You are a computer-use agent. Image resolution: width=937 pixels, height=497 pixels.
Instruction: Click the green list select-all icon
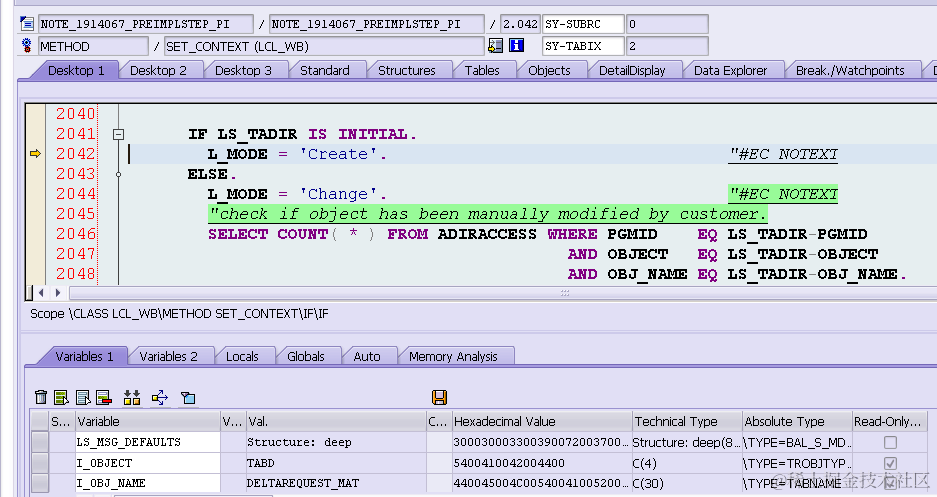tap(61, 397)
